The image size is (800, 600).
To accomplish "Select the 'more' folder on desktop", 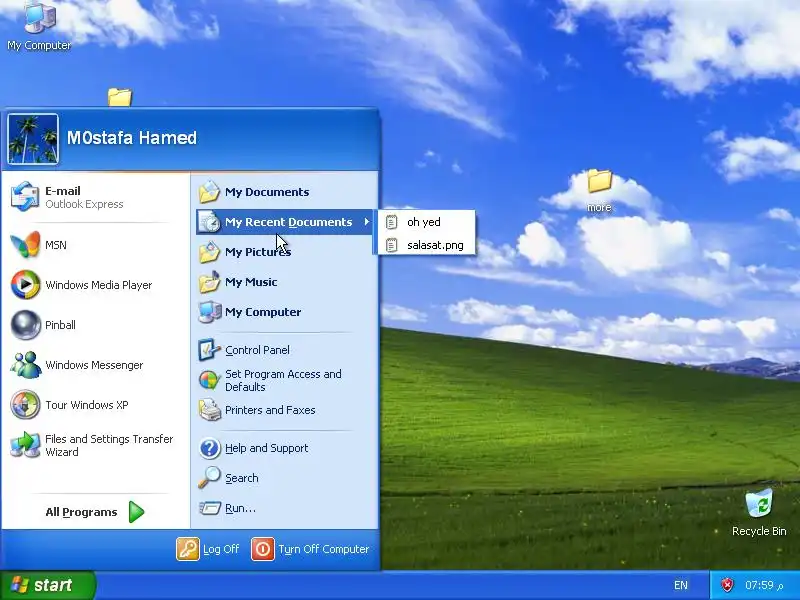I will click(599, 190).
